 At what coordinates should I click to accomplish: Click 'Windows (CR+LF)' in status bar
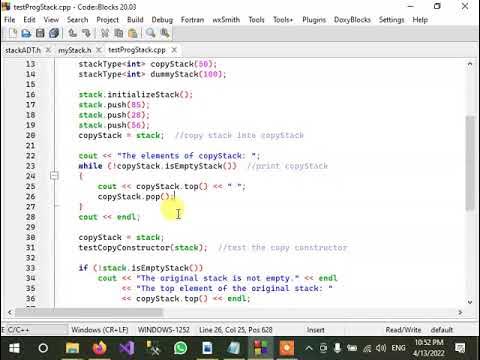(100, 330)
